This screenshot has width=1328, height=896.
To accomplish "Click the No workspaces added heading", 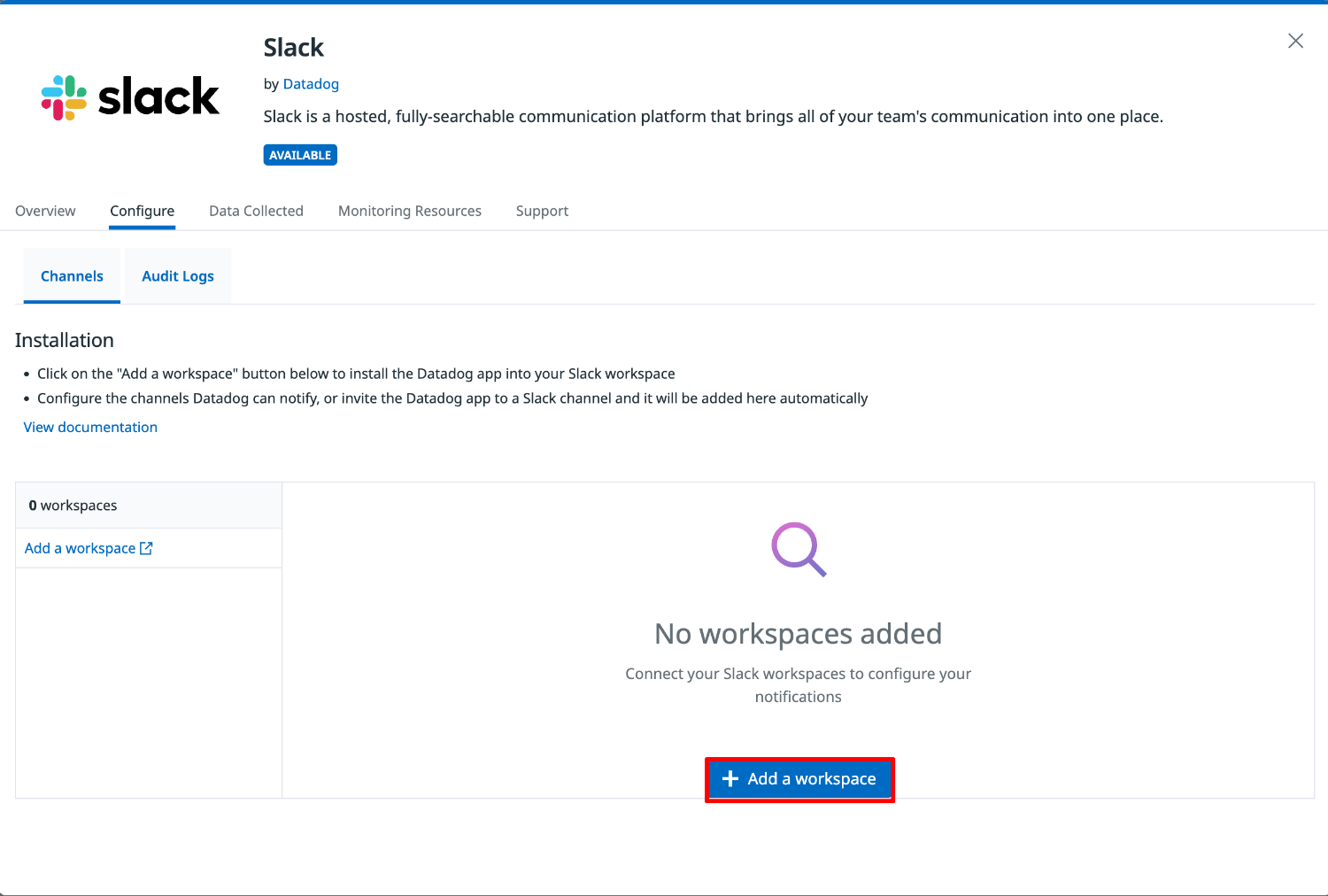I will (x=798, y=634).
